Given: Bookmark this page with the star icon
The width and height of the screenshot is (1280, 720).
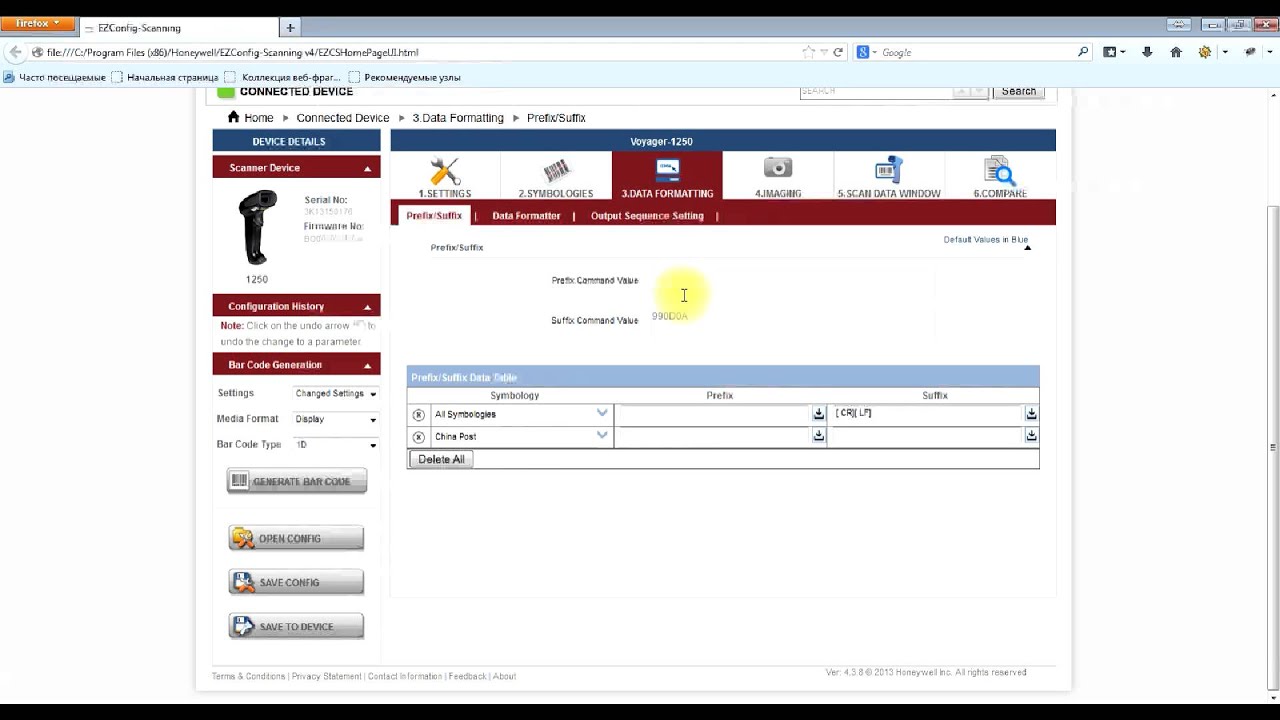Looking at the screenshot, I should tap(808, 52).
